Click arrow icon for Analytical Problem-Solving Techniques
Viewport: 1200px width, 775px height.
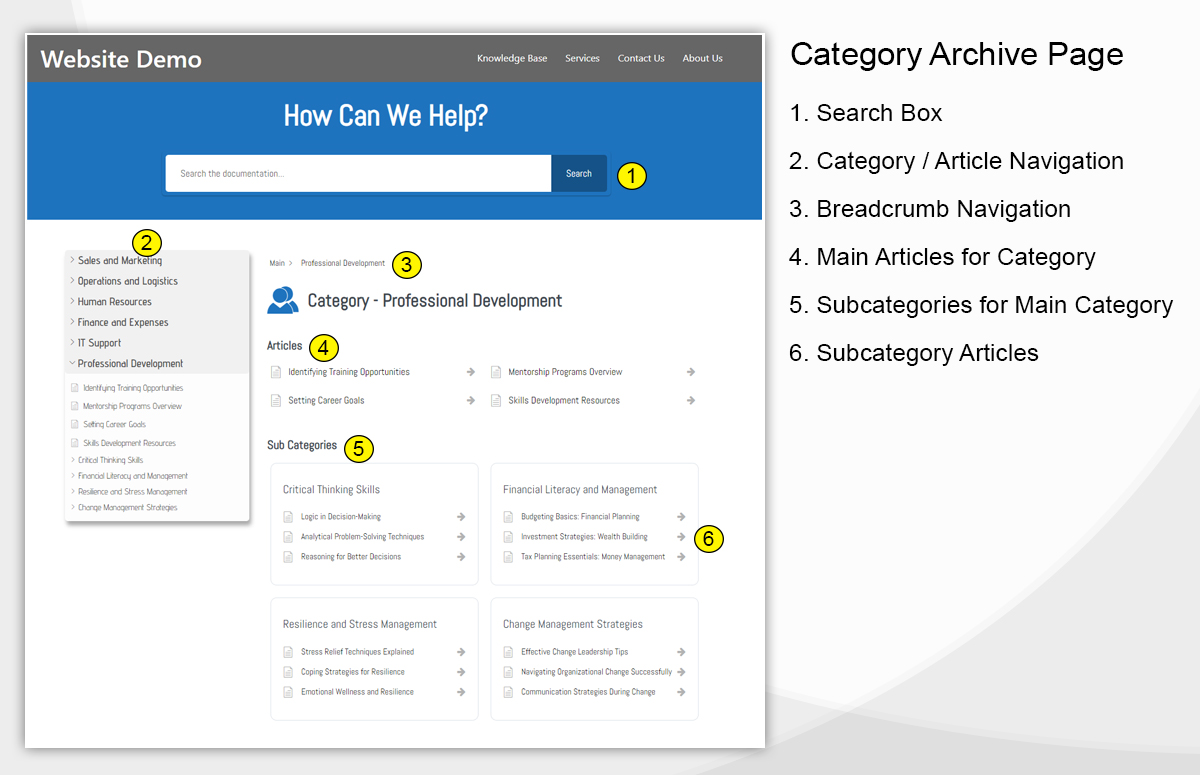(x=461, y=537)
